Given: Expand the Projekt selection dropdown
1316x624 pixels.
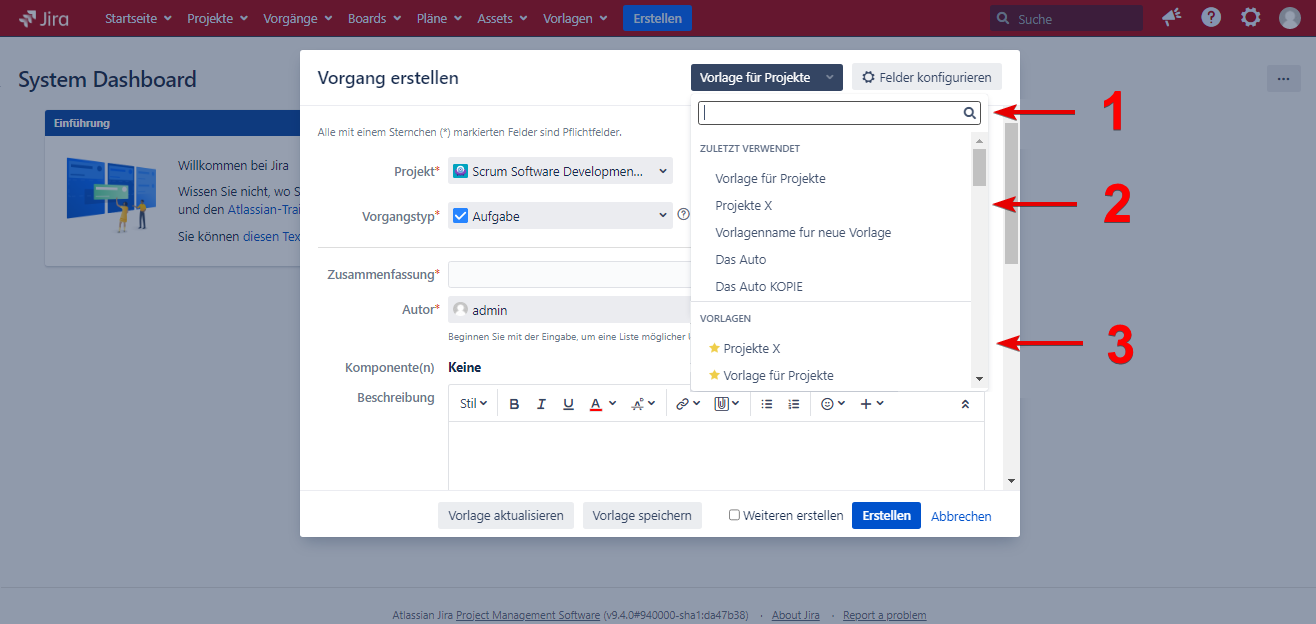Looking at the screenshot, I should pyautogui.click(x=560, y=171).
